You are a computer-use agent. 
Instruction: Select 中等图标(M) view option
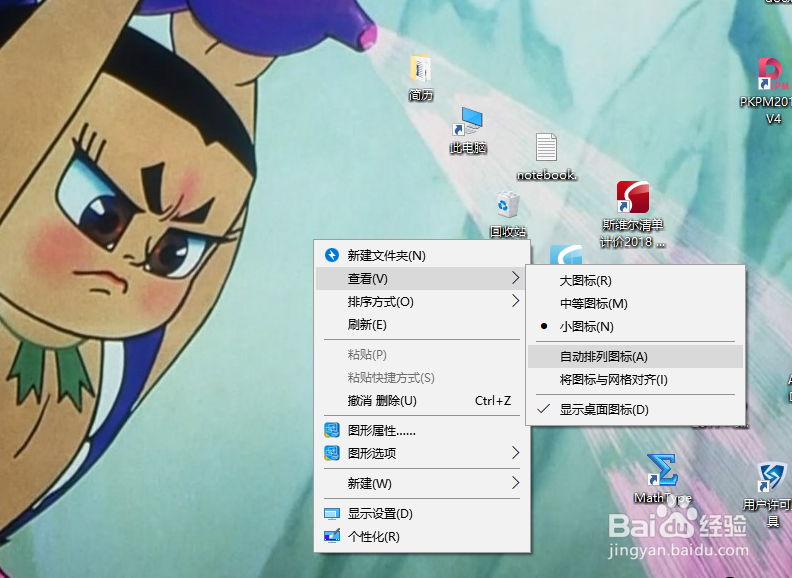pos(635,304)
